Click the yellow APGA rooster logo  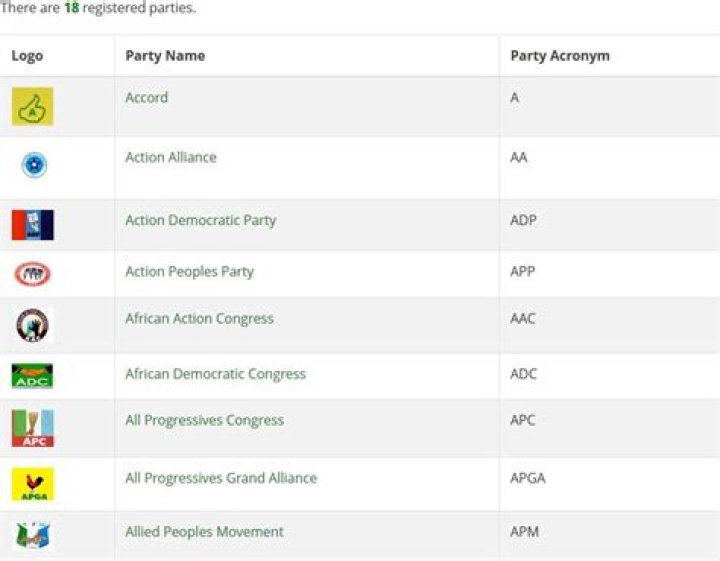(32, 484)
